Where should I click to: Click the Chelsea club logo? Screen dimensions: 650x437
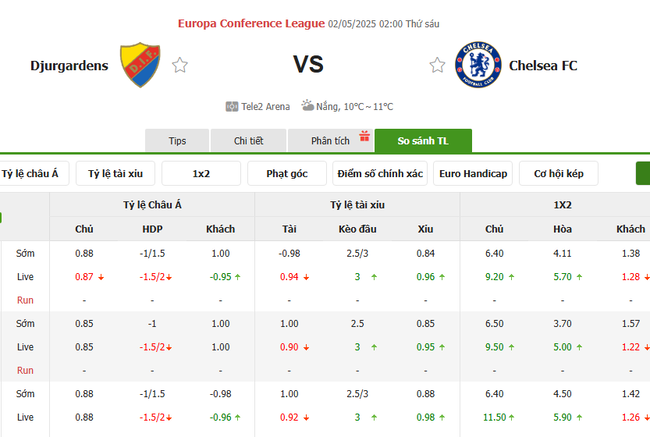coord(475,65)
